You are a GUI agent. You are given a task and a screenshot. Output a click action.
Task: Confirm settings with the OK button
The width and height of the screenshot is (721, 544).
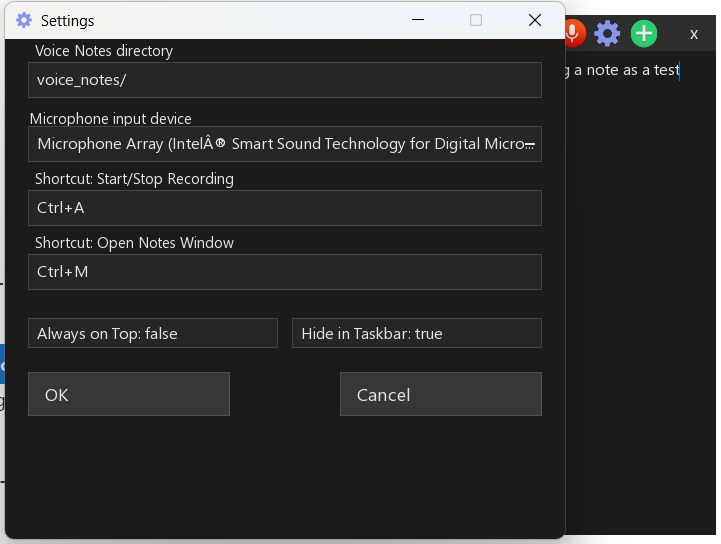[x=129, y=394]
